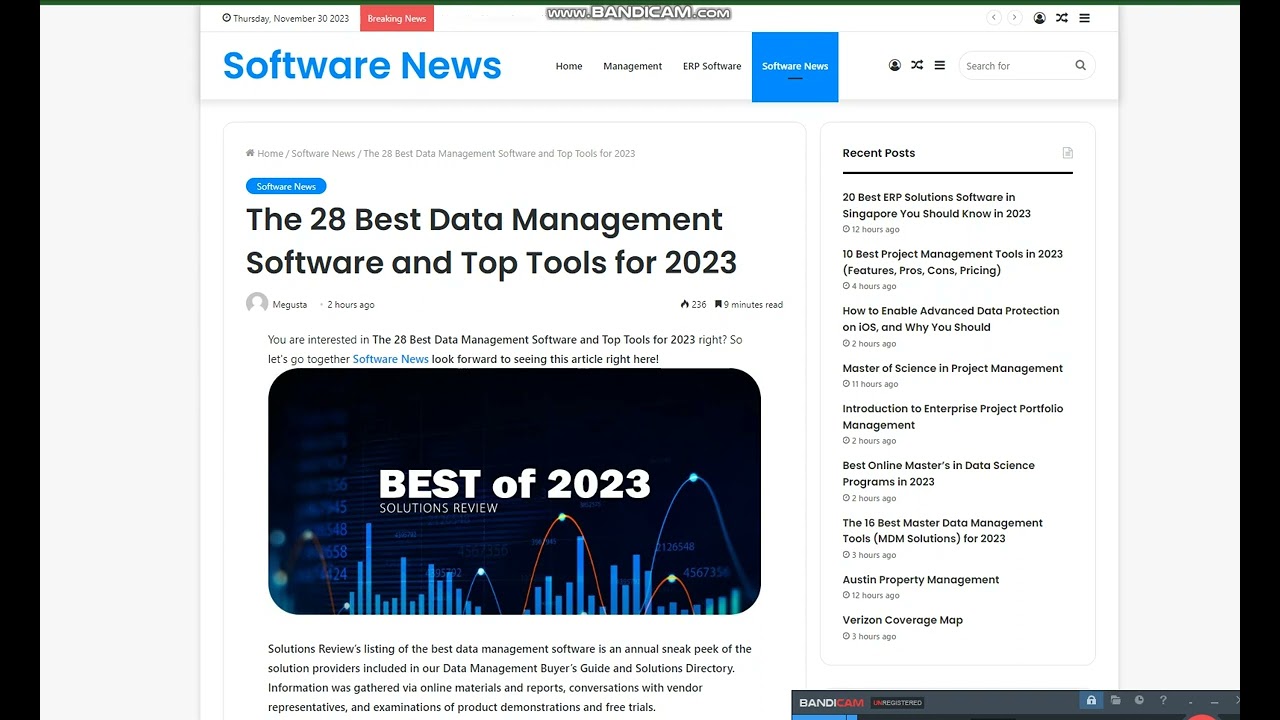The height and width of the screenshot is (720, 1280).
Task: Click random article icon beside search box
Action: coord(917,65)
